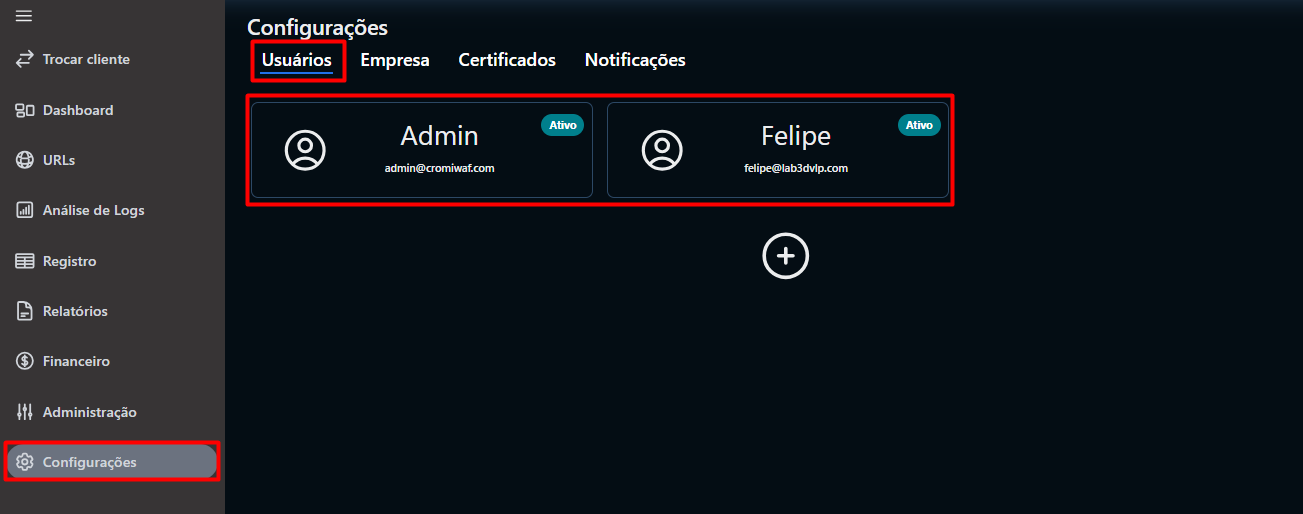Screen dimensions: 1303x514
Task: Click the Dashboard icon in the sidebar
Action: pyautogui.click(x=25, y=110)
